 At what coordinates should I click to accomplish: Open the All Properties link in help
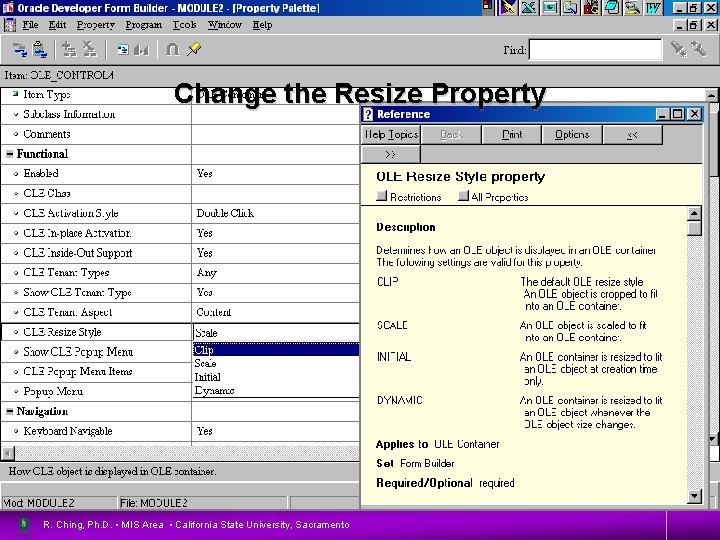coord(493,197)
